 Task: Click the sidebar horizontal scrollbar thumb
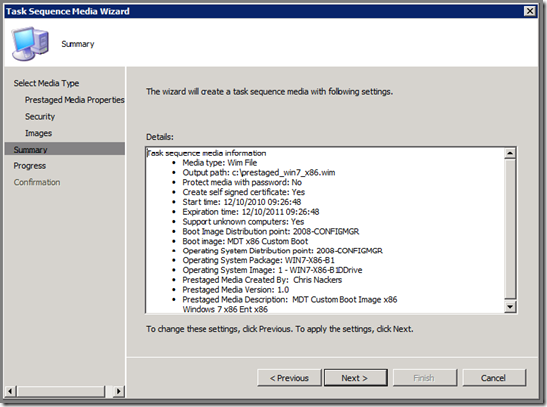(x=61, y=391)
